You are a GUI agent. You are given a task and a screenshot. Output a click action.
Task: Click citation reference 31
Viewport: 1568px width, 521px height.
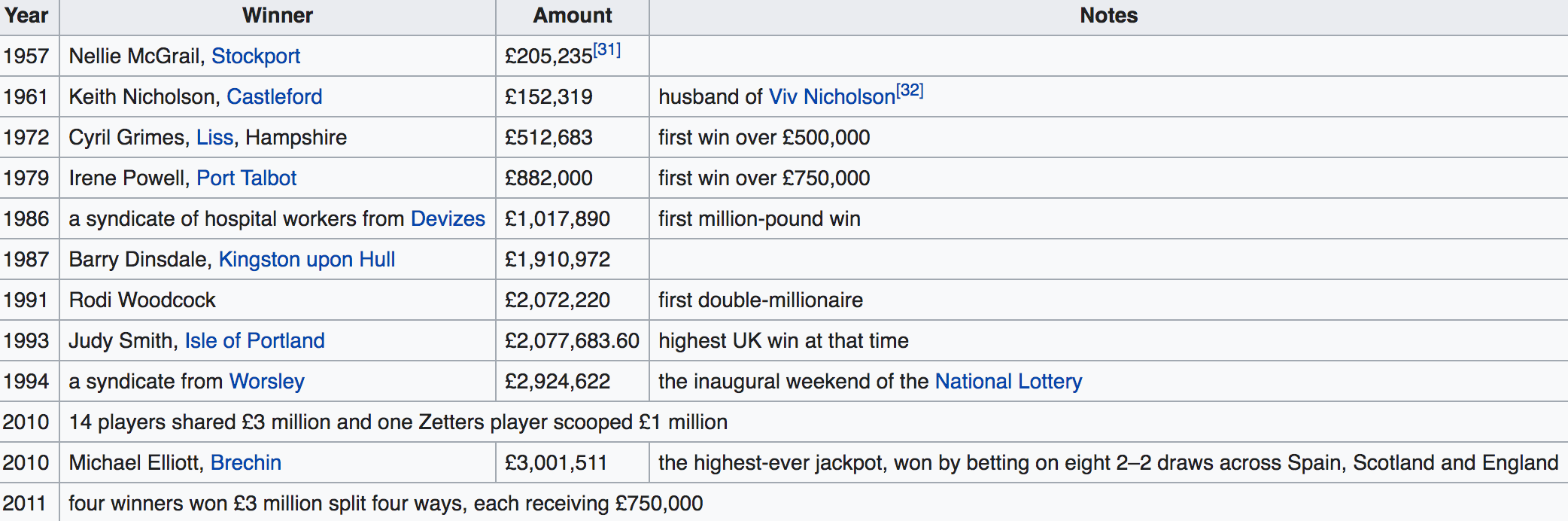point(607,50)
